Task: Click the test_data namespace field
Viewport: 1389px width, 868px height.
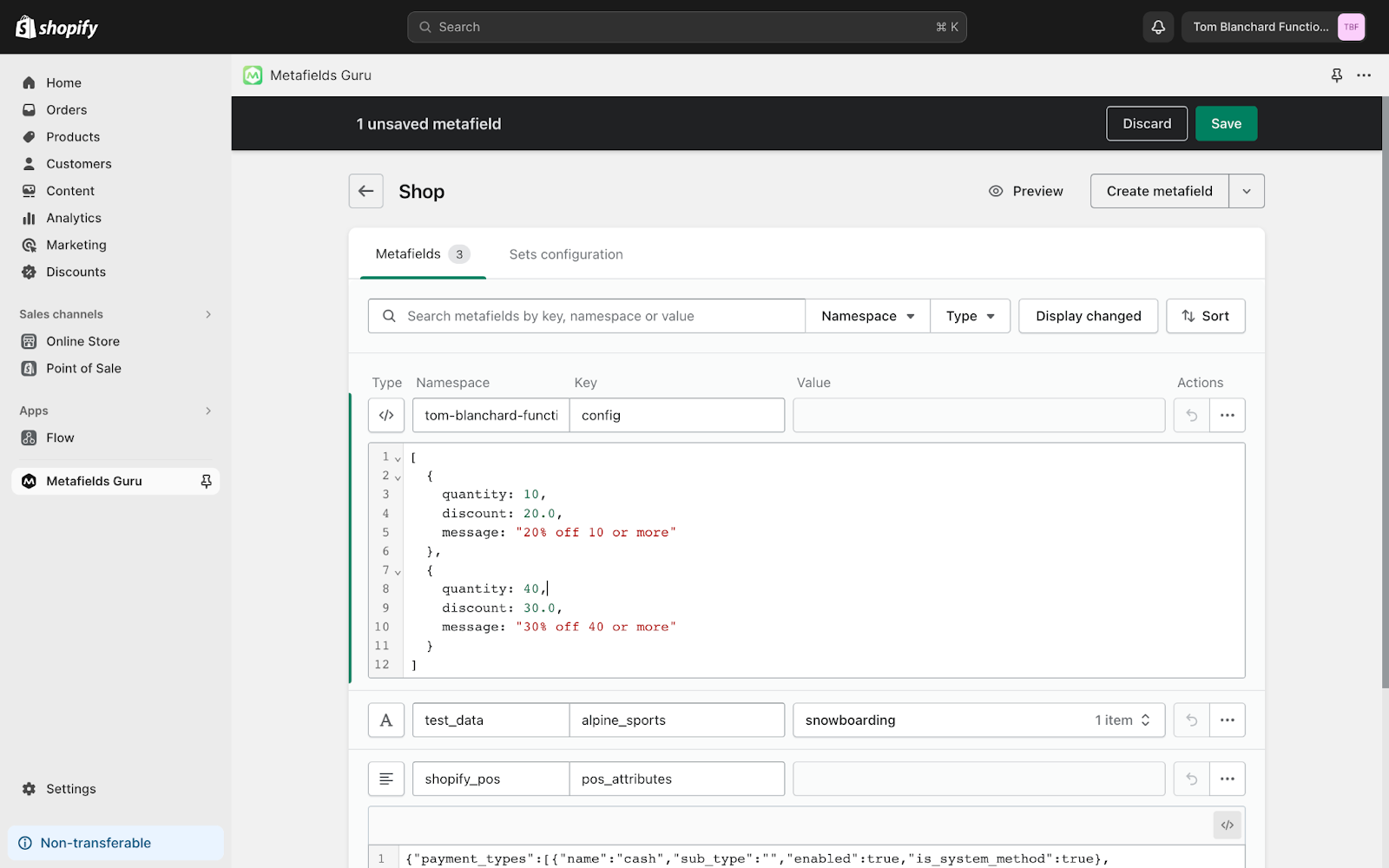Action: click(x=490, y=720)
